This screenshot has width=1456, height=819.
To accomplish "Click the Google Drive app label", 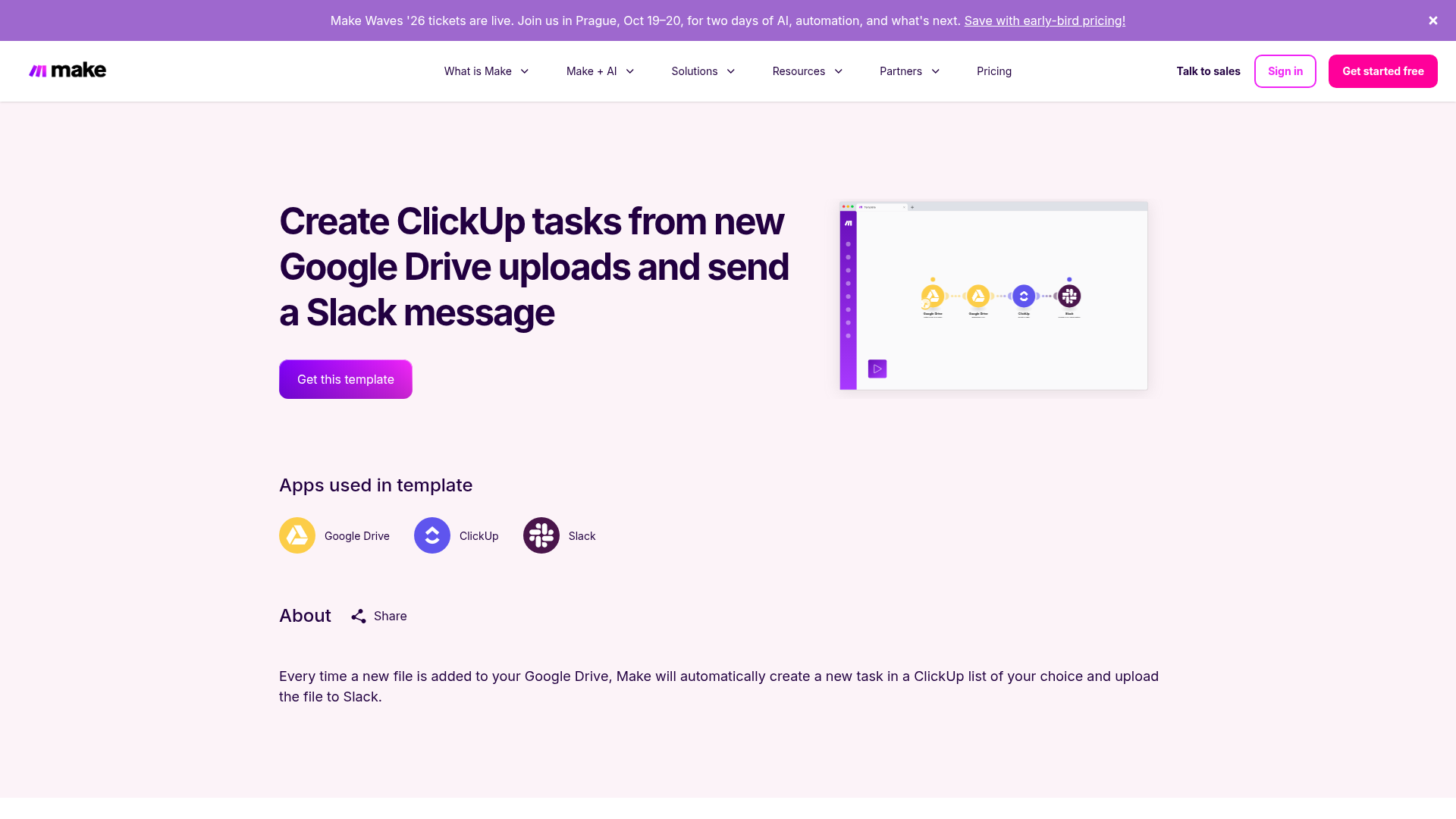I will [357, 536].
